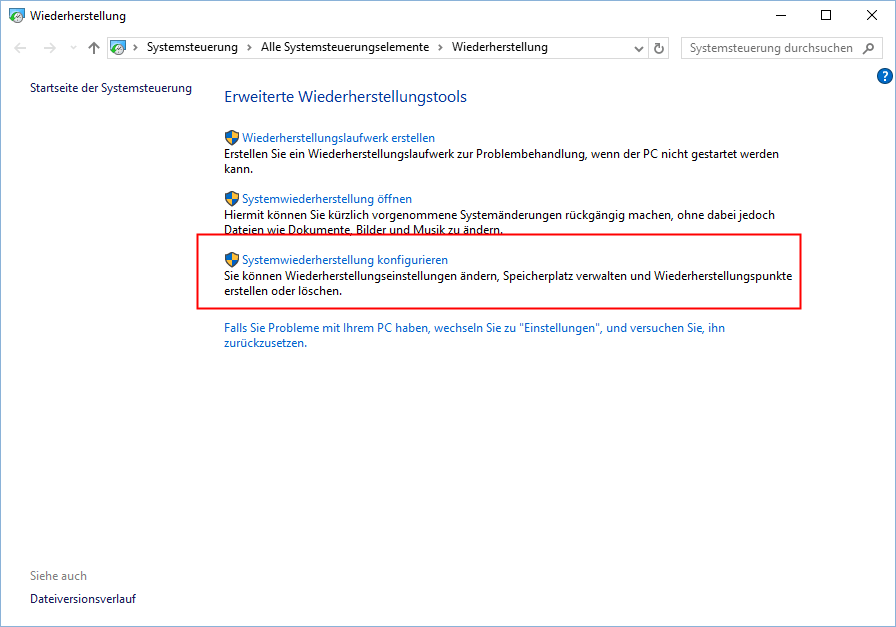Open Help via the blue question mark icon

884,75
